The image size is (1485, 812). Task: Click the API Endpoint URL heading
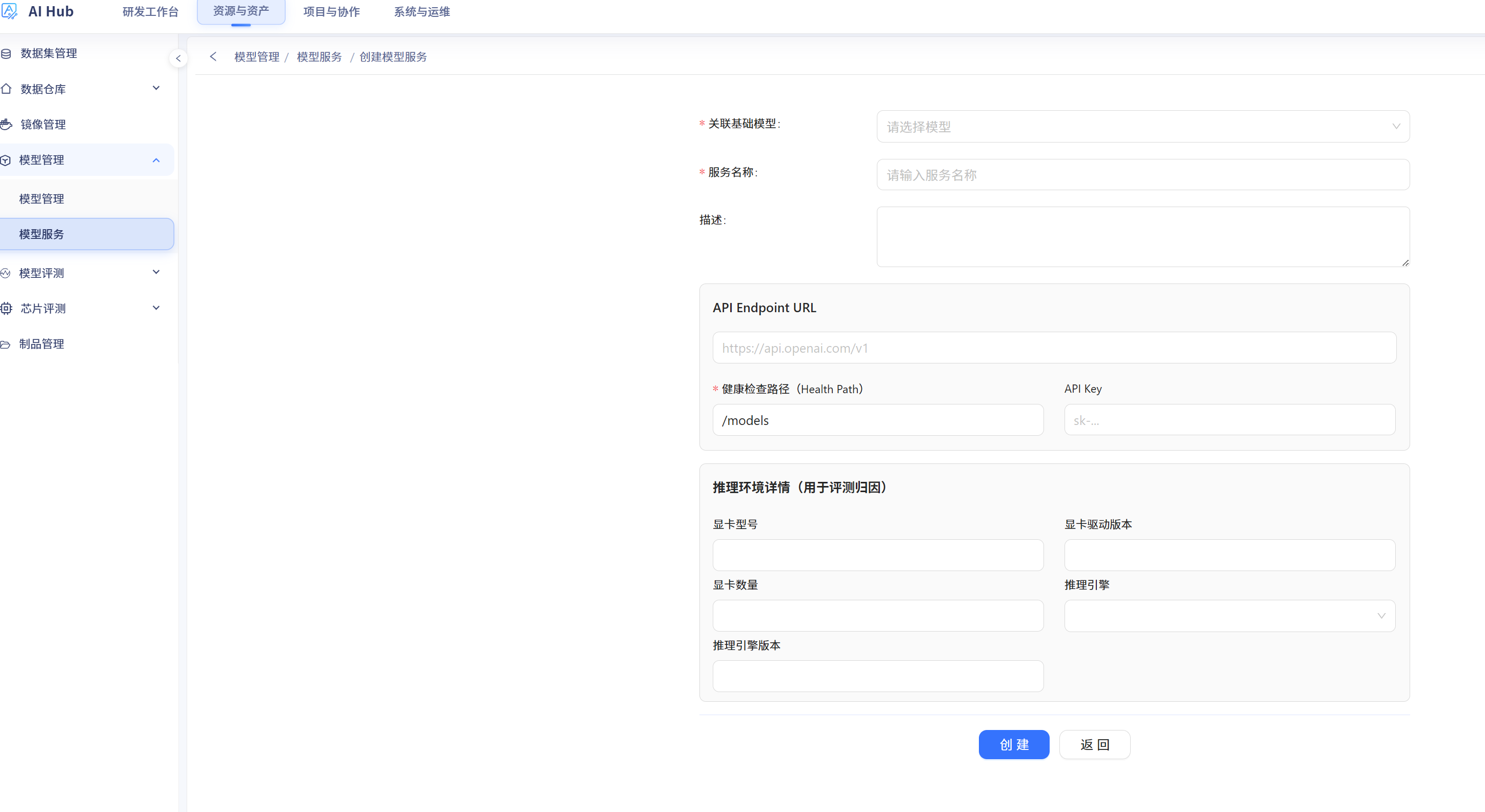(x=765, y=308)
